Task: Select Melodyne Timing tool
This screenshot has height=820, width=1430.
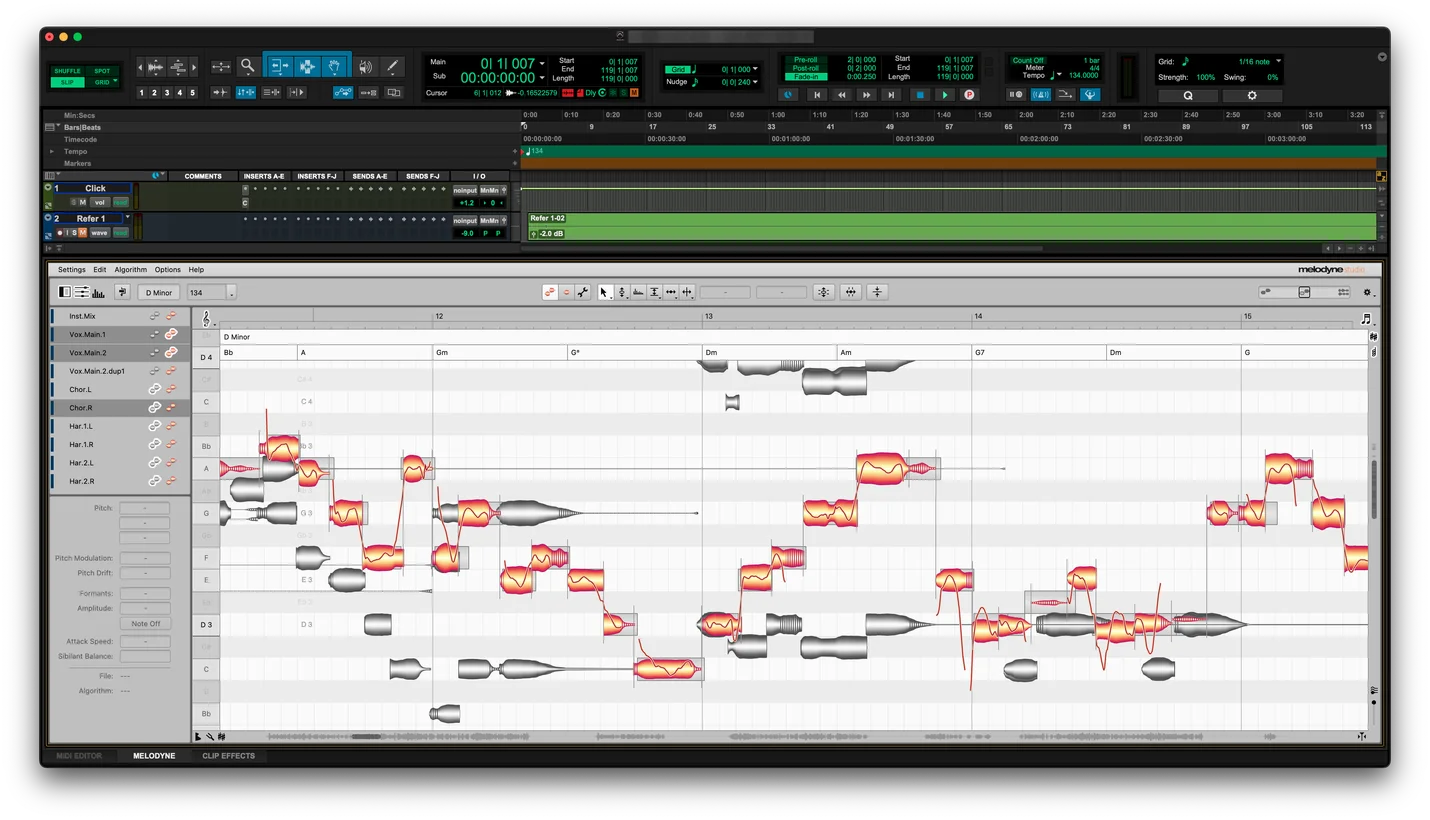Action: click(671, 292)
